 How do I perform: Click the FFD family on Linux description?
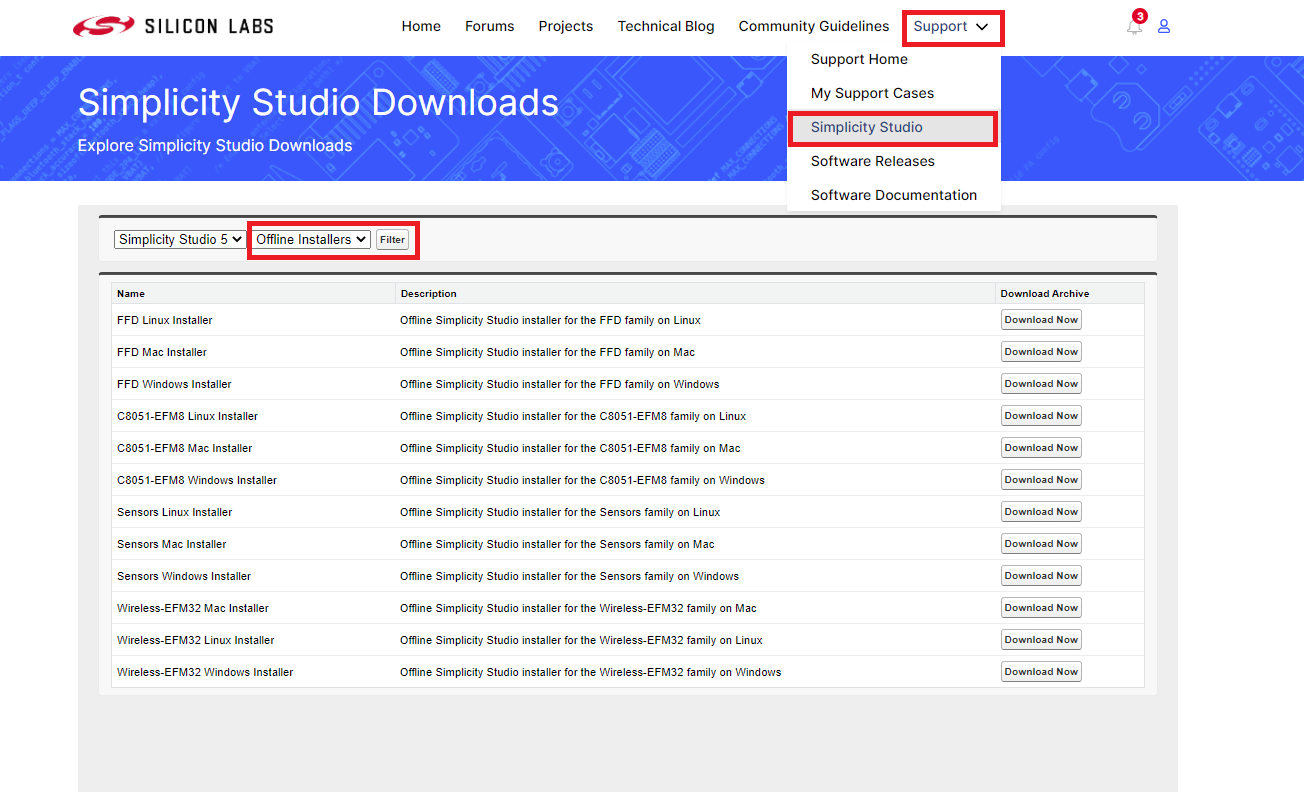pyautogui.click(x=550, y=320)
